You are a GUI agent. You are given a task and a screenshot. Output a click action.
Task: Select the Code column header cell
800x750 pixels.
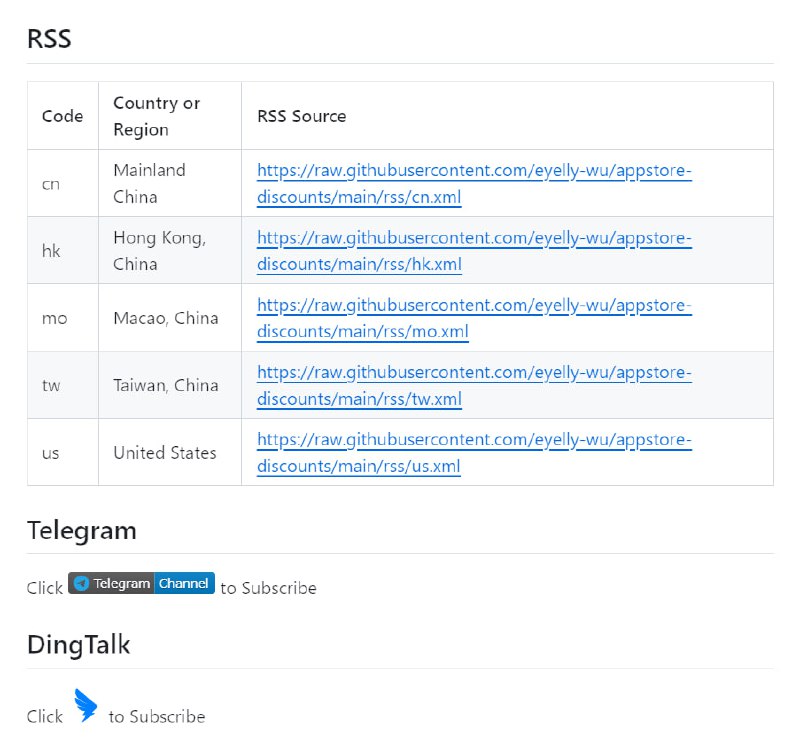point(62,115)
